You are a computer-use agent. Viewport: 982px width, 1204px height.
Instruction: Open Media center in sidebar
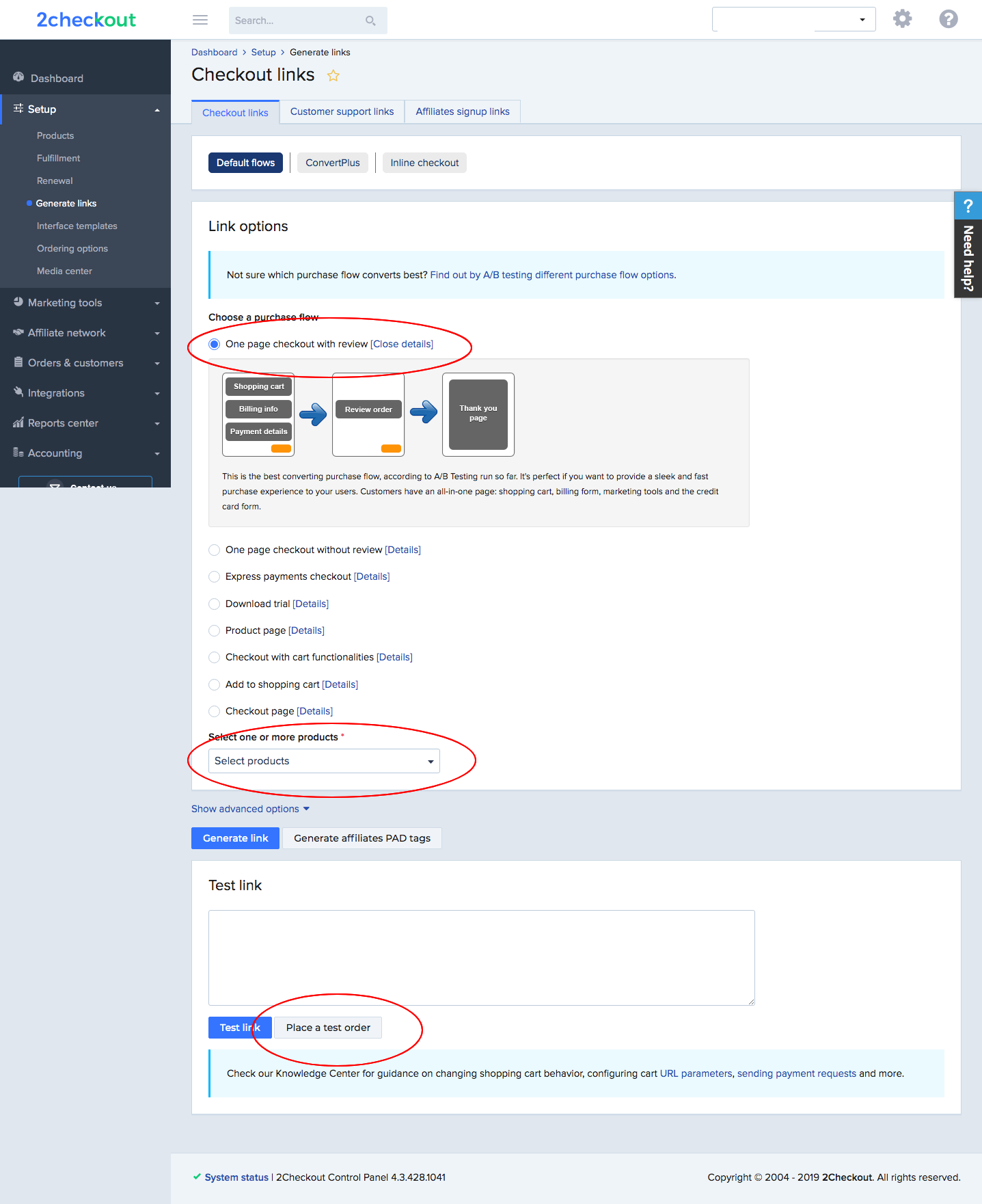[x=64, y=271]
